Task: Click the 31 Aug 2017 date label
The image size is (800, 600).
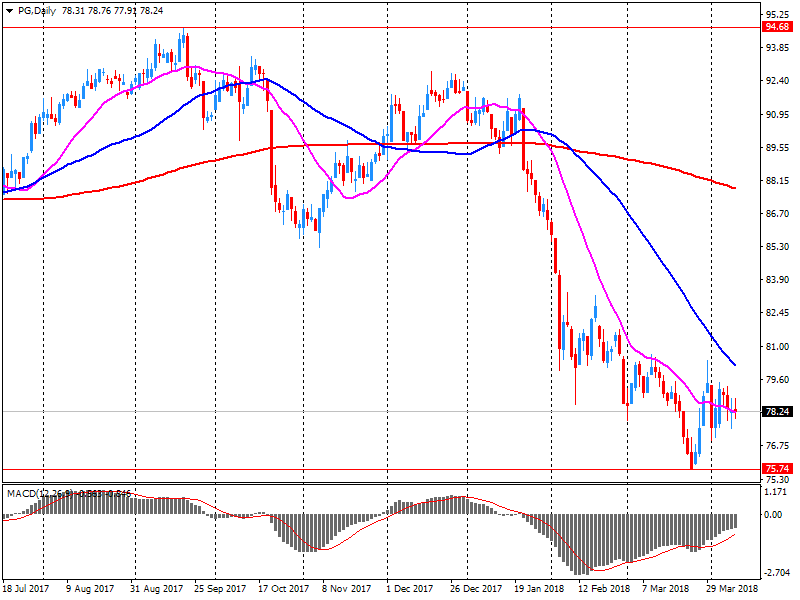Action: [x=156, y=588]
